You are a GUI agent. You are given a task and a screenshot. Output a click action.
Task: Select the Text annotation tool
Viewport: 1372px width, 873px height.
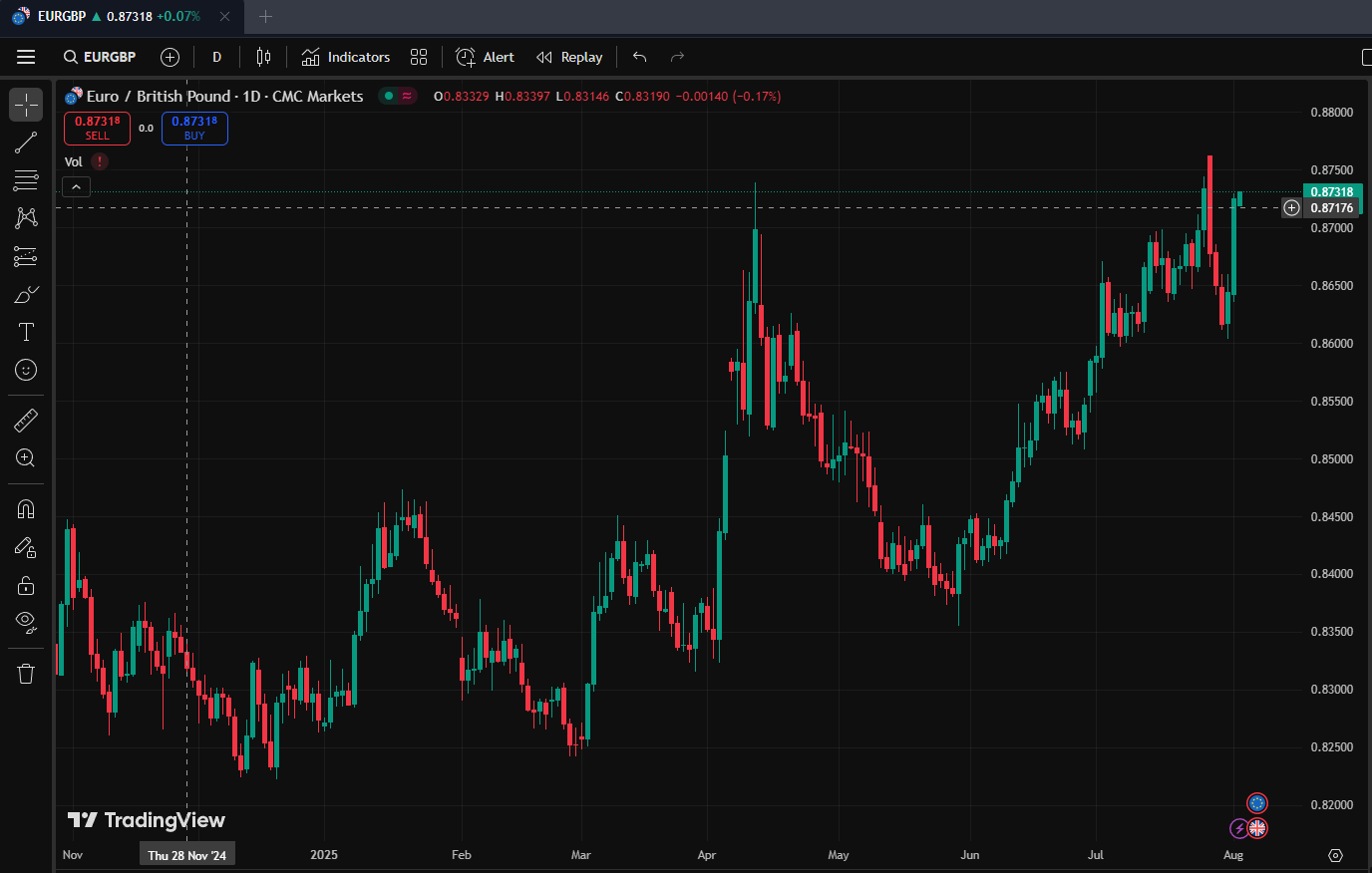click(x=26, y=331)
